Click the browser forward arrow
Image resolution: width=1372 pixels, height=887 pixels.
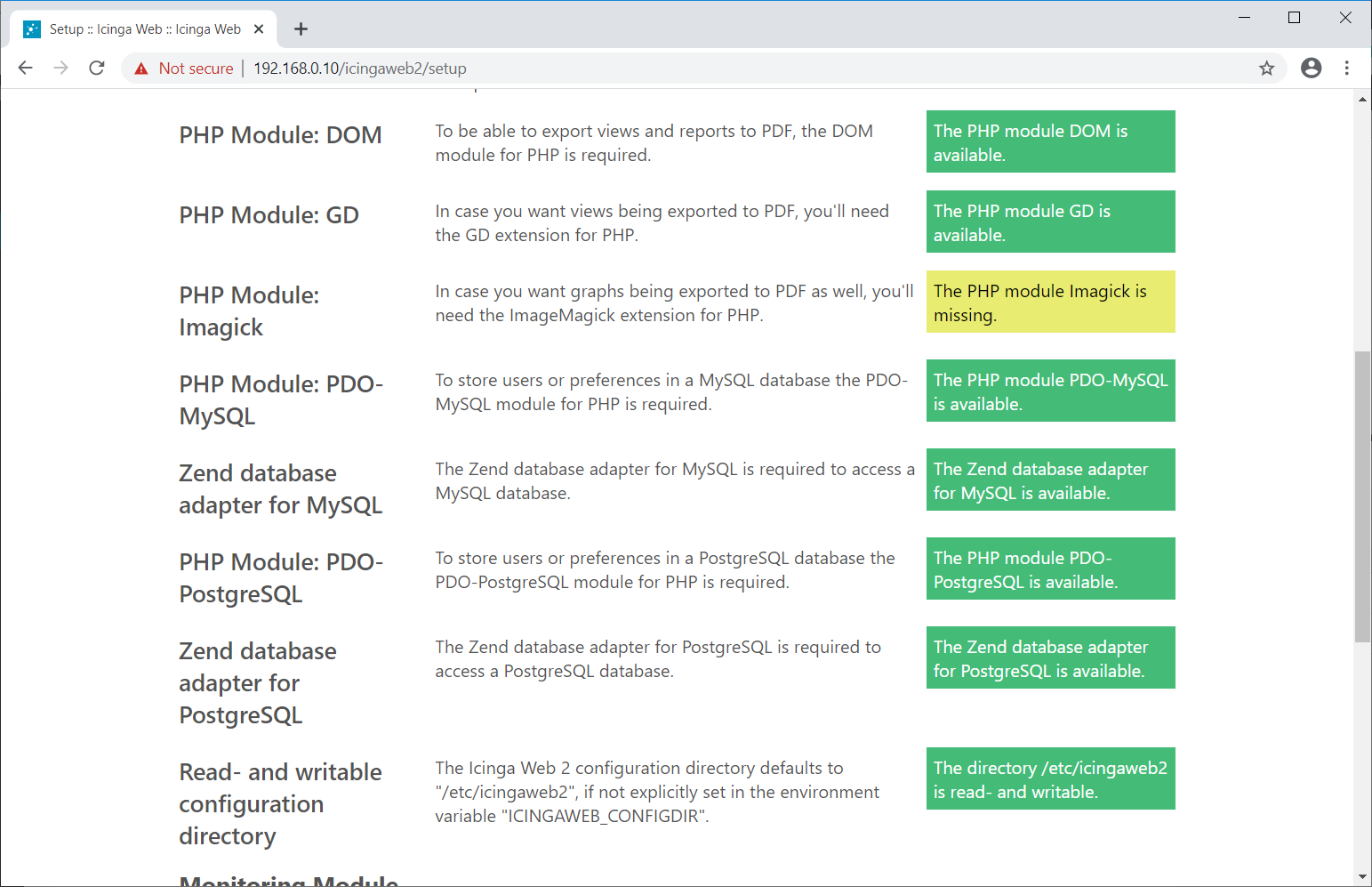click(60, 69)
